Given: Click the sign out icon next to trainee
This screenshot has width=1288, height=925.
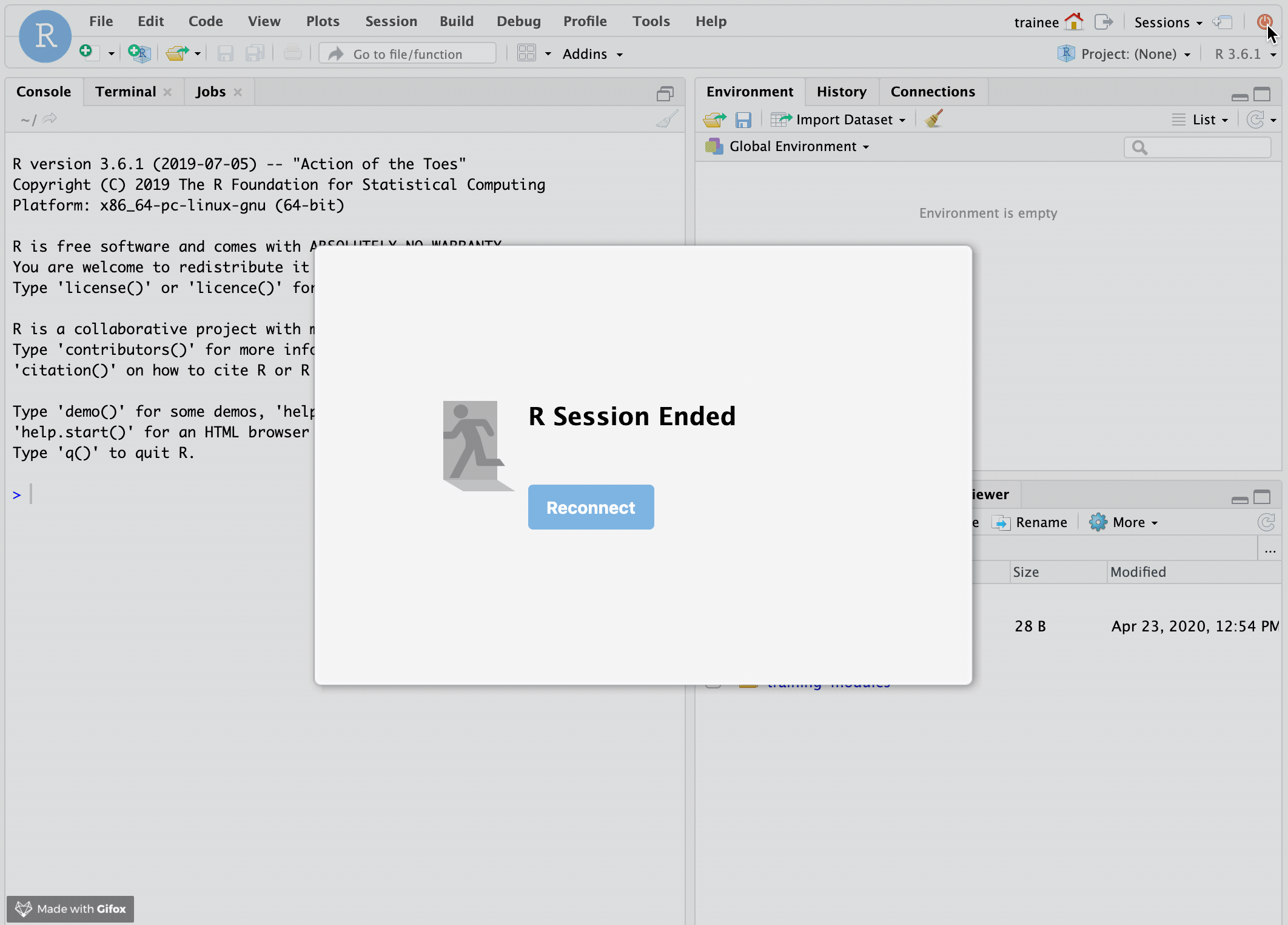Looking at the screenshot, I should tap(1104, 22).
